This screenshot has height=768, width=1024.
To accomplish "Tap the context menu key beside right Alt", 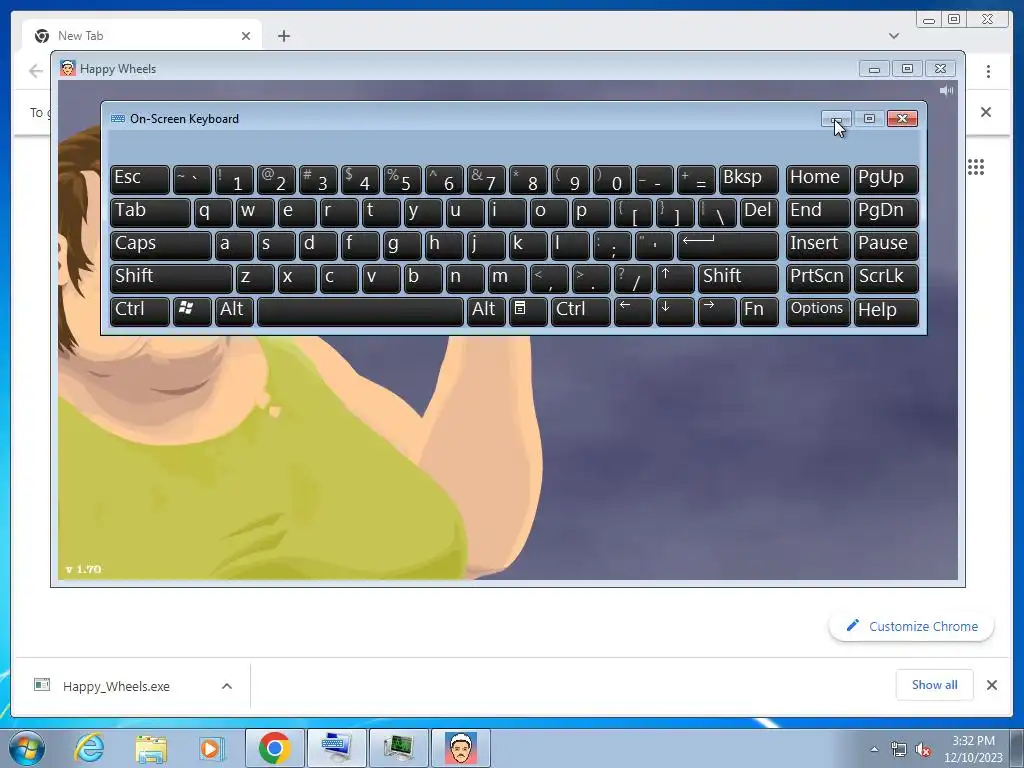I will pos(528,311).
